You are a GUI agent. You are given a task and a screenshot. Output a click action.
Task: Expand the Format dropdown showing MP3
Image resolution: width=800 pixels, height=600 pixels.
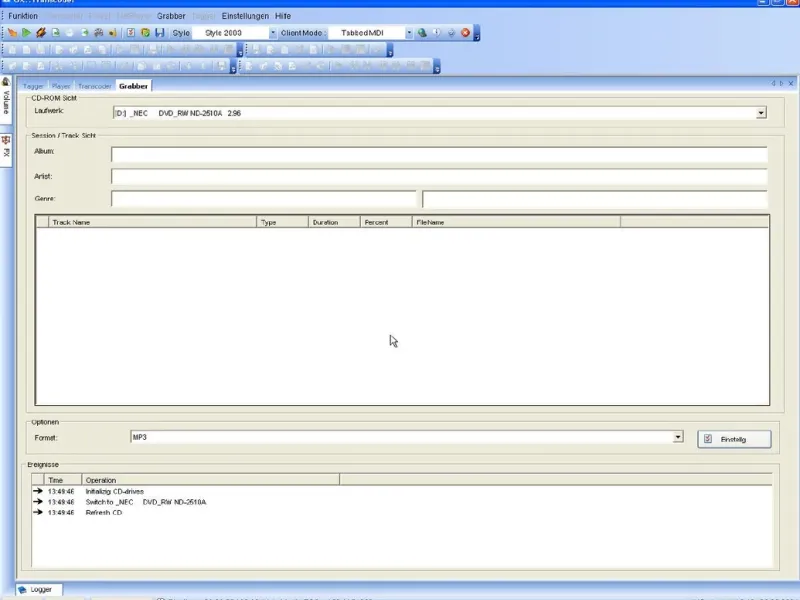point(678,437)
